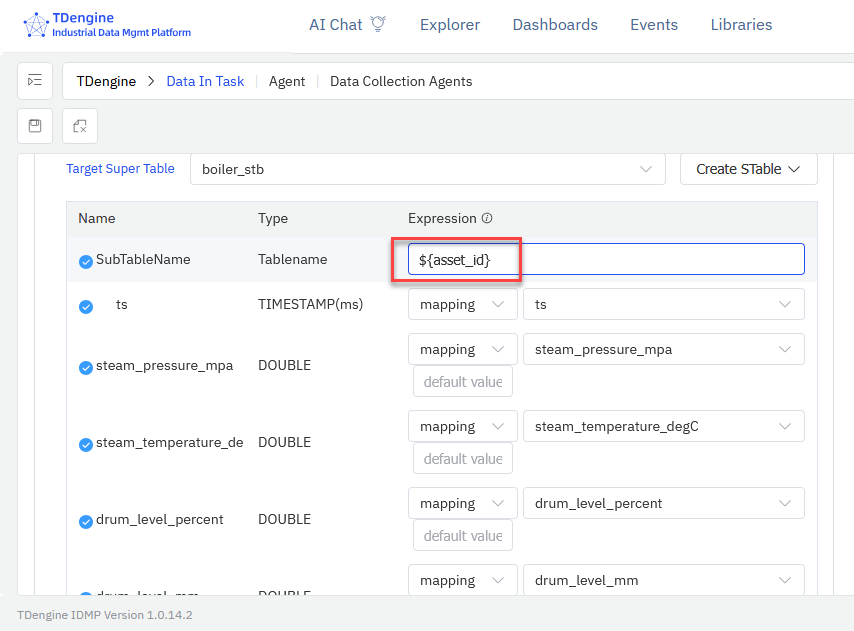Click the save disk icon

[35, 126]
